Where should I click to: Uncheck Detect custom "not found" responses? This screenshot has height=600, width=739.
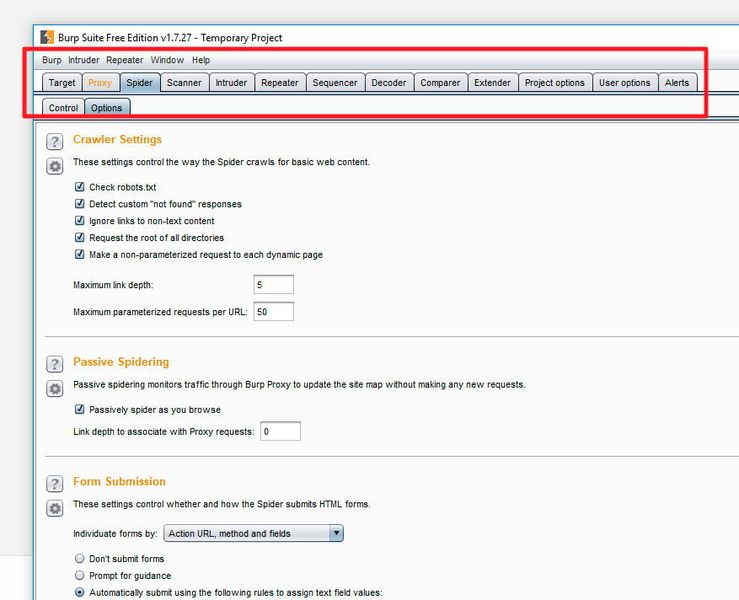pyautogui.click(x=80, y=204)
